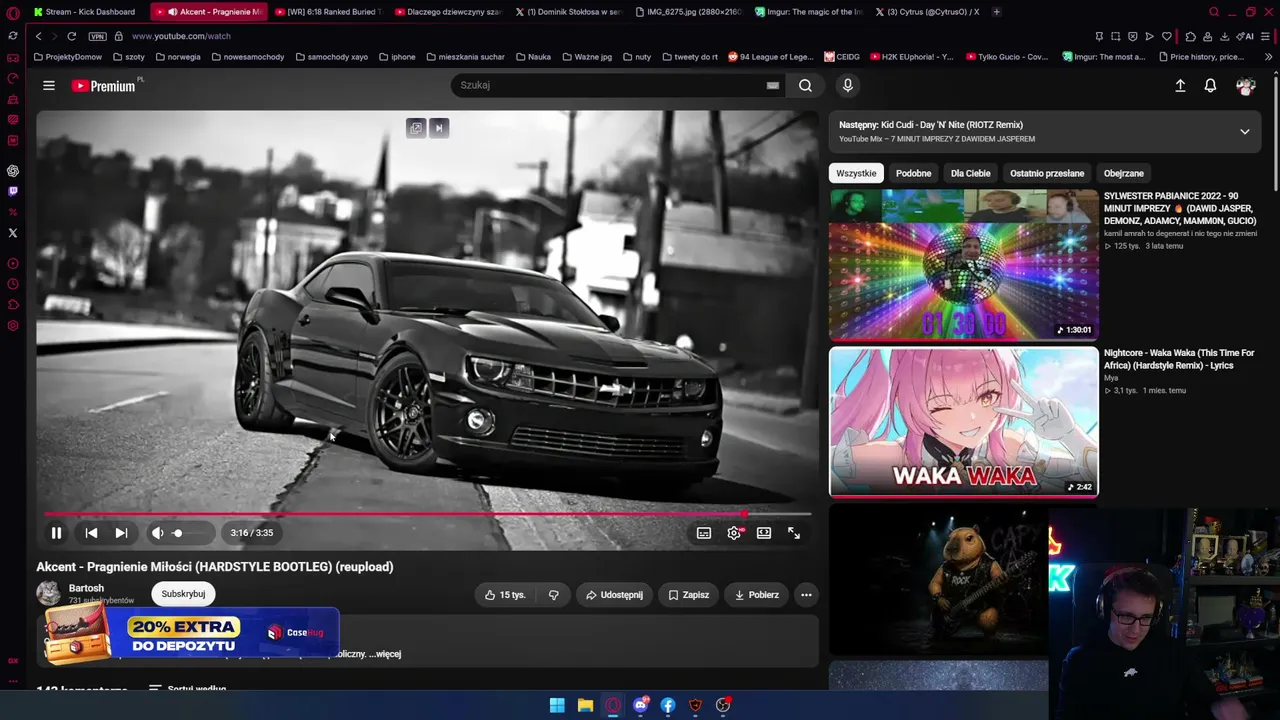Pause the video with the pause button

(56, 533)
